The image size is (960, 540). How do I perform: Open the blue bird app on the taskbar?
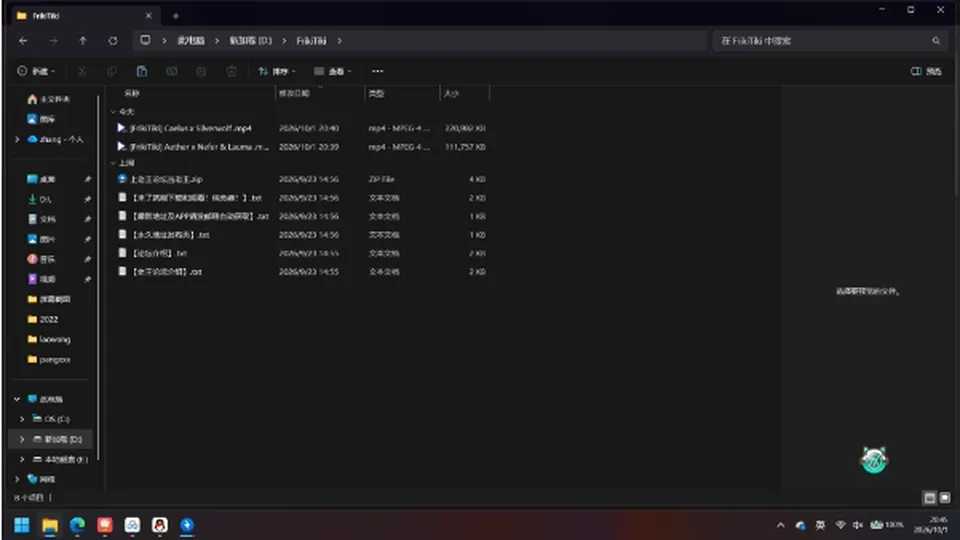click(x=187, y=525)
